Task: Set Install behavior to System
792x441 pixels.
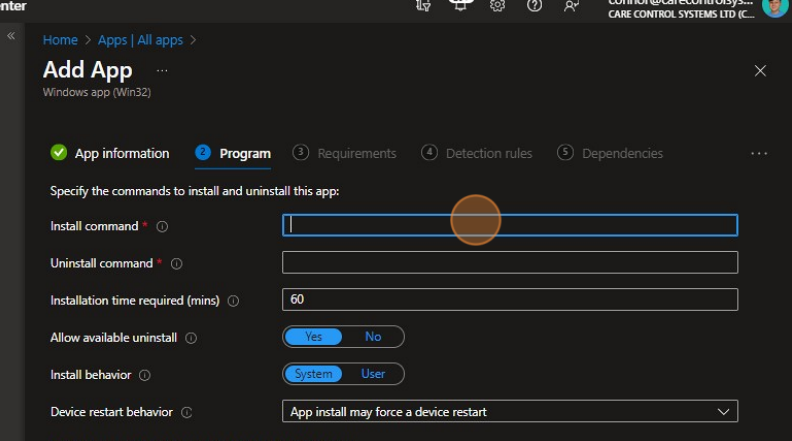Action: tap(313, 374)
